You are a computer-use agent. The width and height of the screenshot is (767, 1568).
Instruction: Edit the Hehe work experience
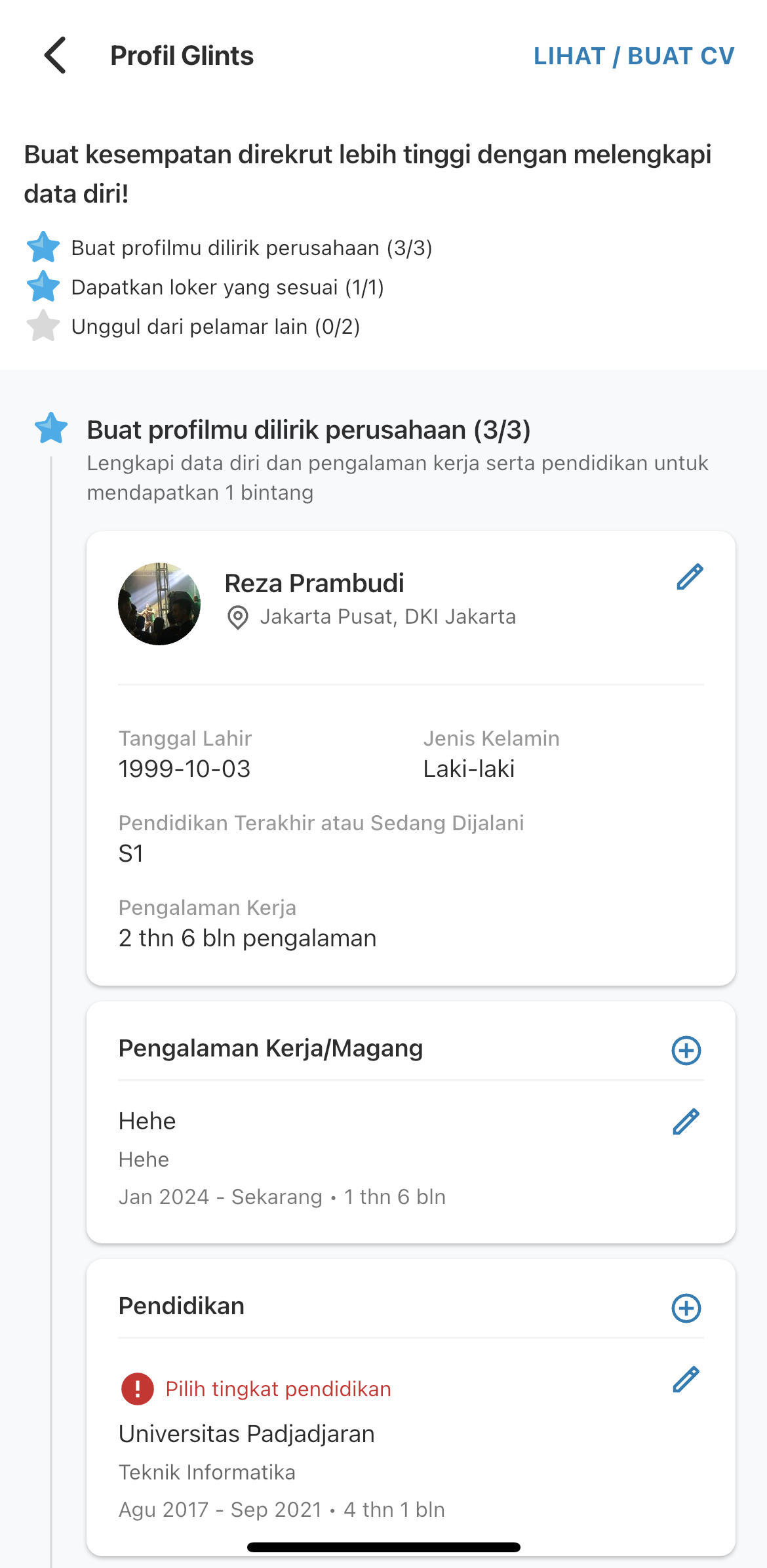(686, 1121)
